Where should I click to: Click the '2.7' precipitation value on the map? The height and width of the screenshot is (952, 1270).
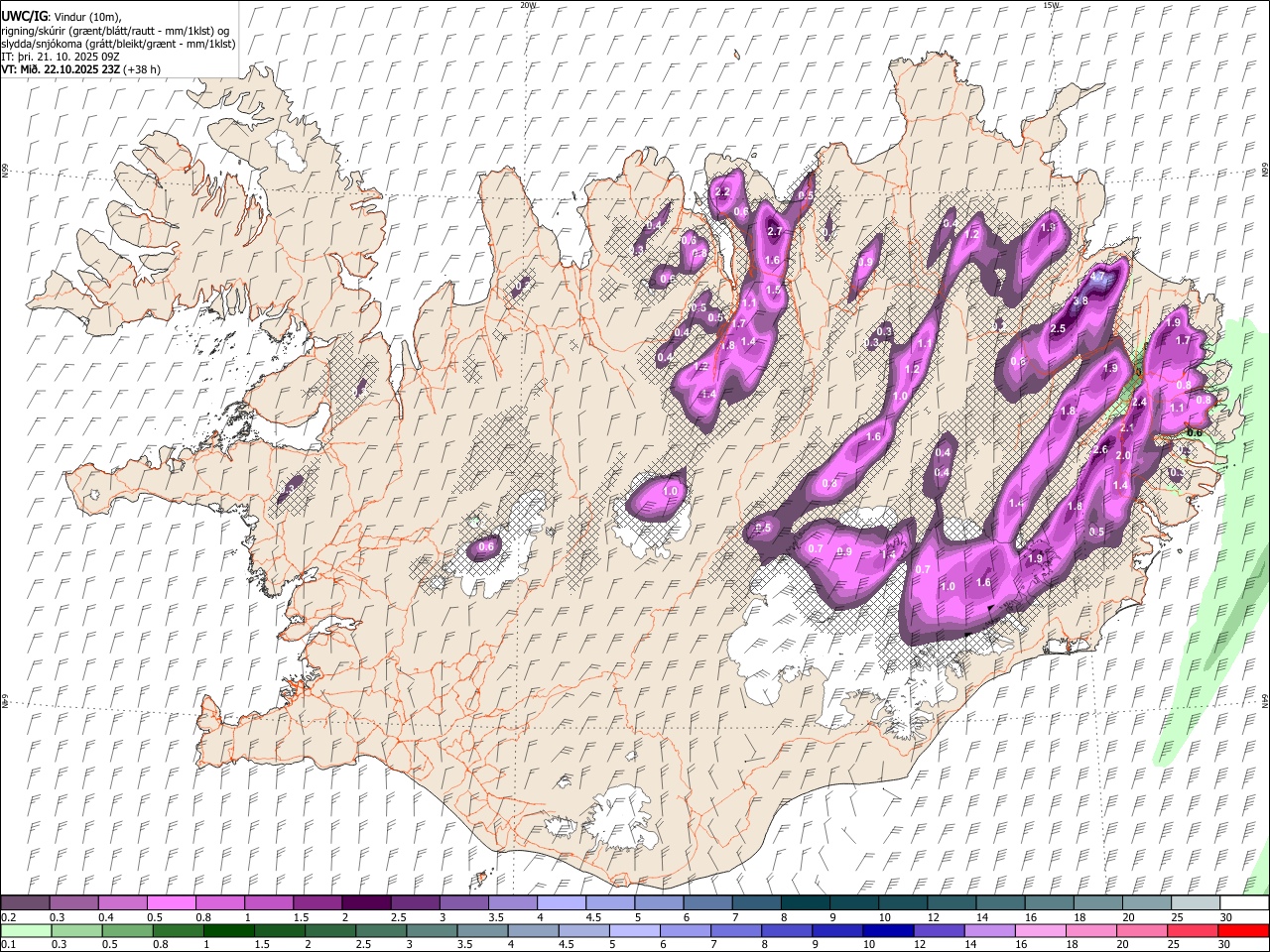(x=775, y=231)
